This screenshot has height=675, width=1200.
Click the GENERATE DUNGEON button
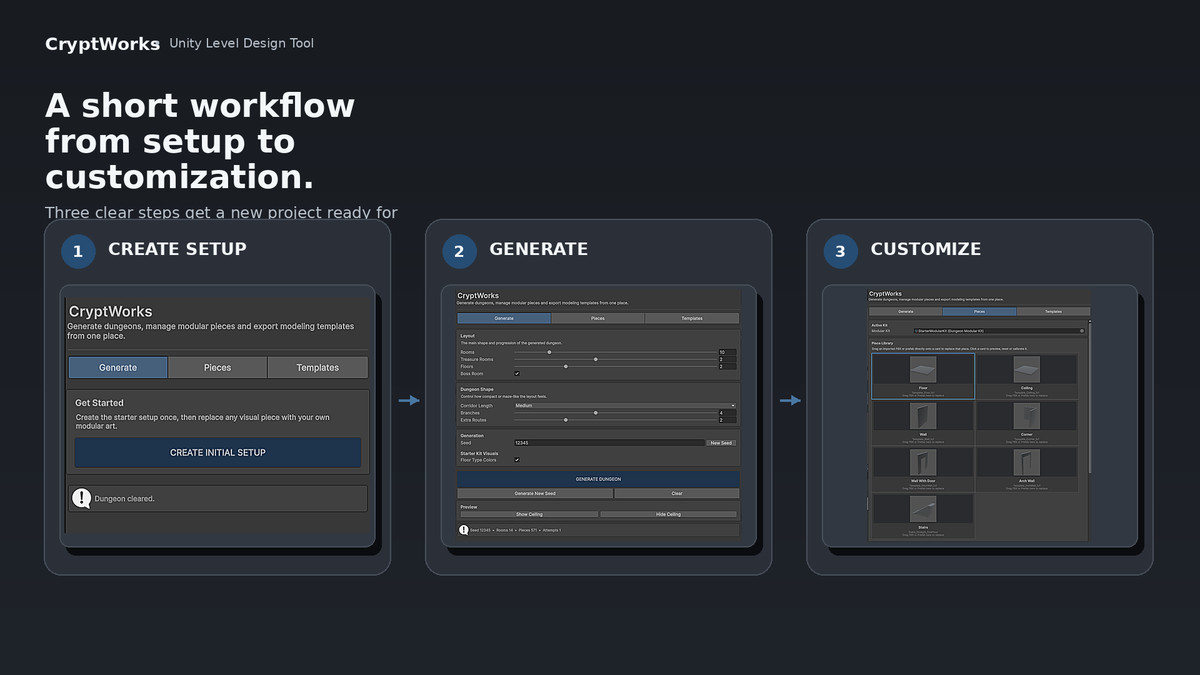pyautogui.click(x=598, y=479)
